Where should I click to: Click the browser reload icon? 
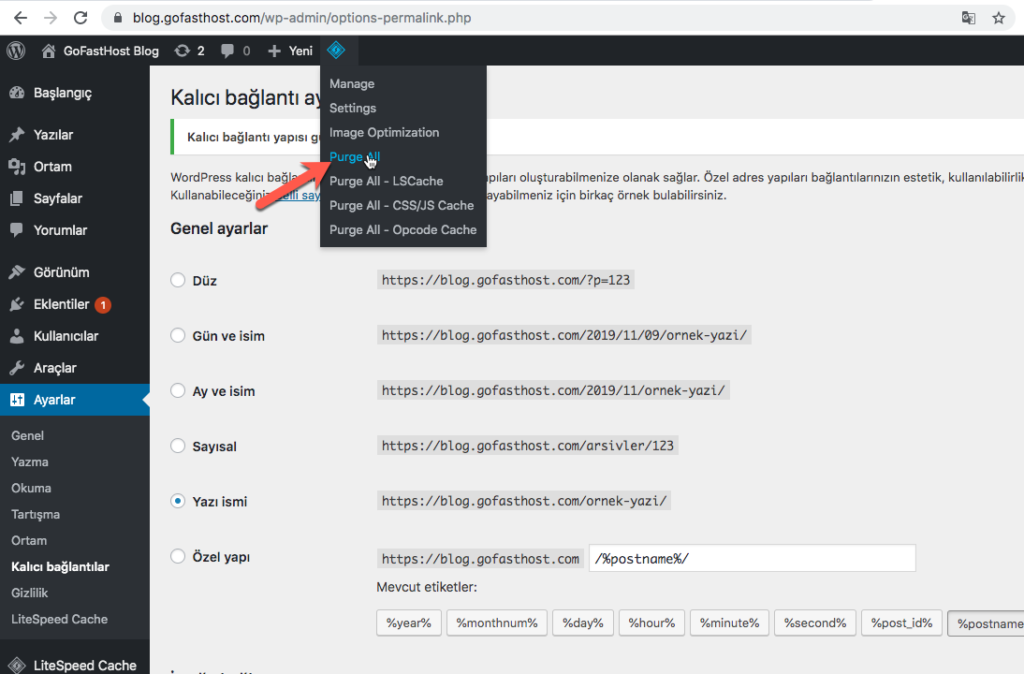point(81,17)
